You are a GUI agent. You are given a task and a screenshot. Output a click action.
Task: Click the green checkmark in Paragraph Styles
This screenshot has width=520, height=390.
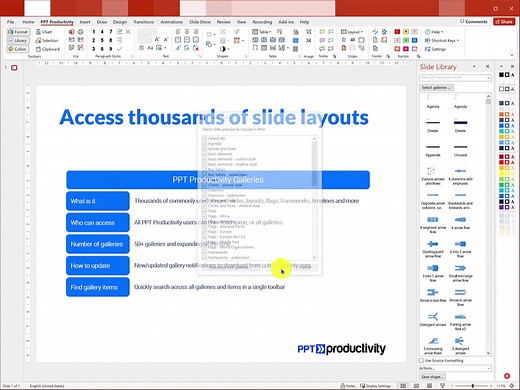click(x=119, y=49)
